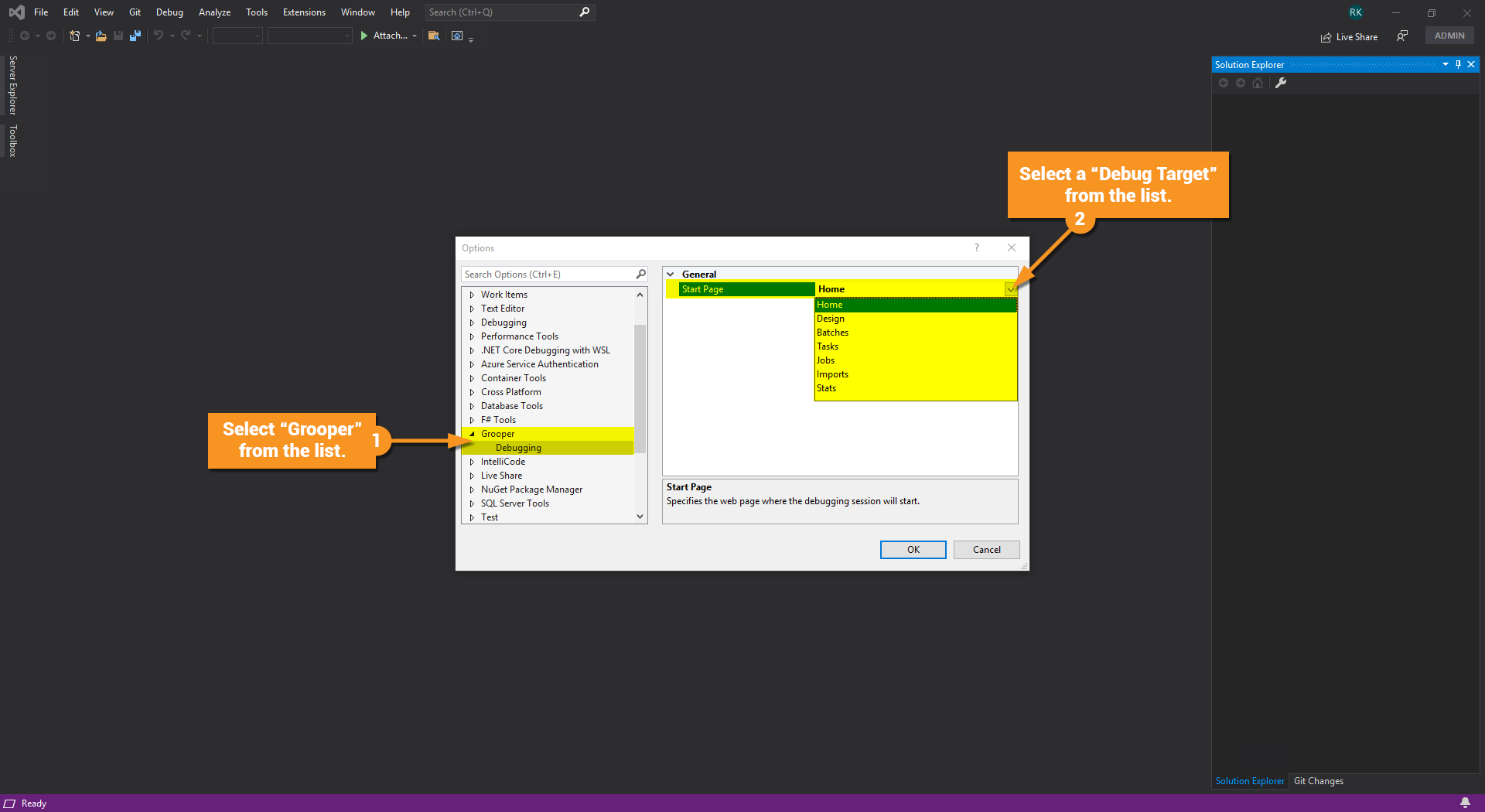
Task: Select Design in the Start Page list
Action: pos(916,319)
